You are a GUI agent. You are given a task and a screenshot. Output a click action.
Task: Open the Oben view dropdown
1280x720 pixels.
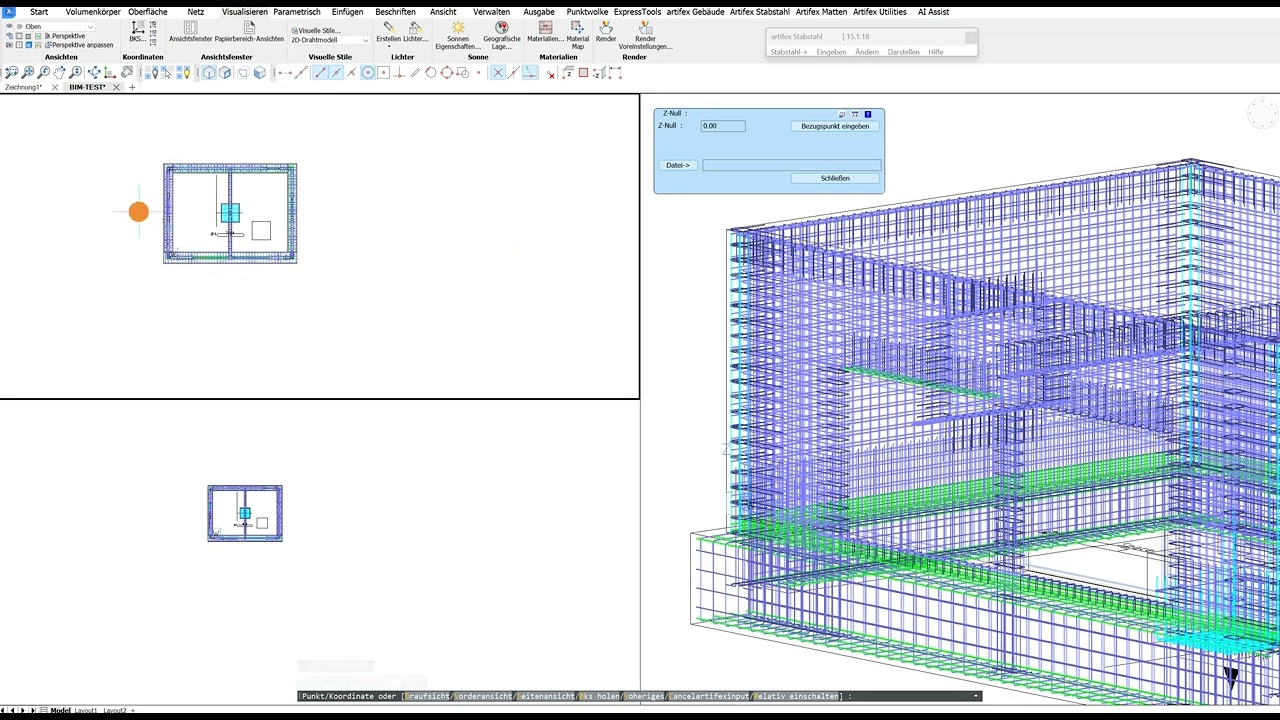pyautogui.click(x=57, y=27)
